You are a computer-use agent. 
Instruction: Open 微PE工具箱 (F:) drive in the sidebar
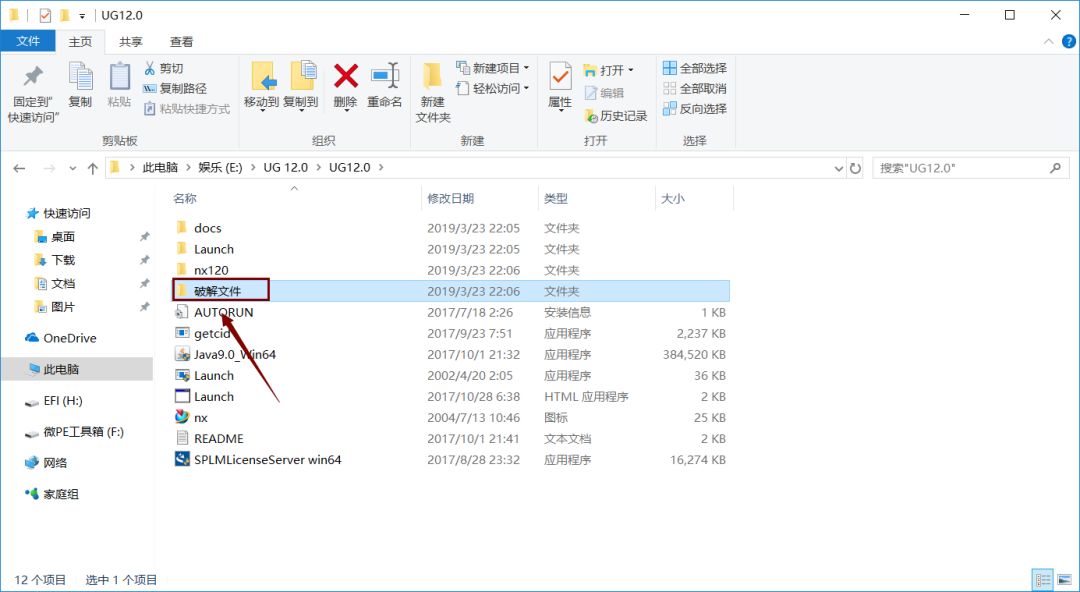[83, 432]
